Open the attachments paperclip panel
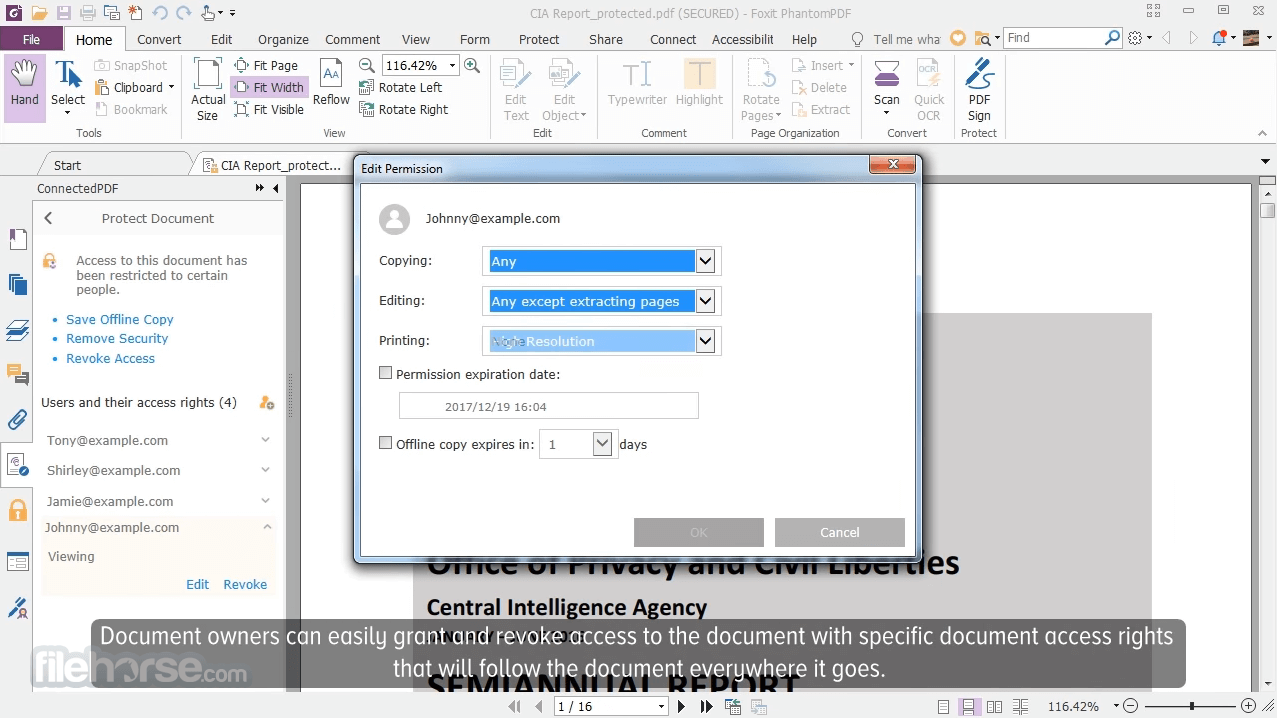This screenshot has height=718, width=1277. 17,419
